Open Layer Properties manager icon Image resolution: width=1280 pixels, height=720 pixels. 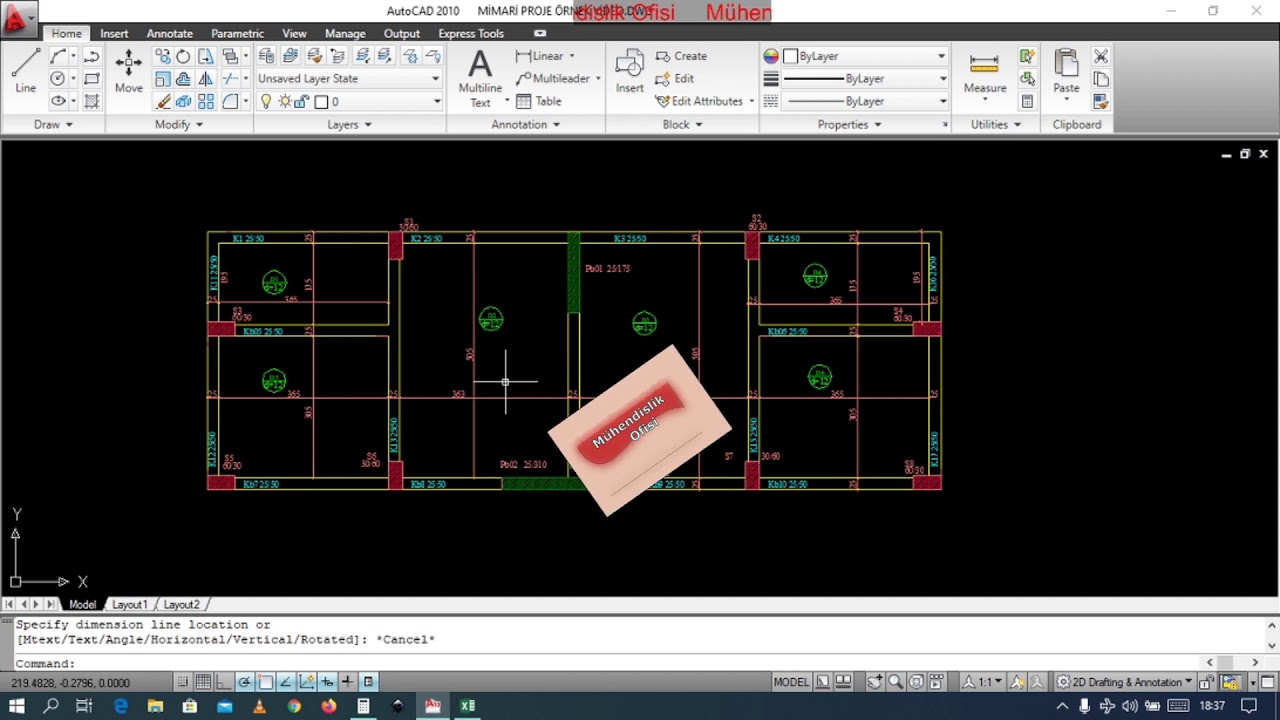pos(266,56)
